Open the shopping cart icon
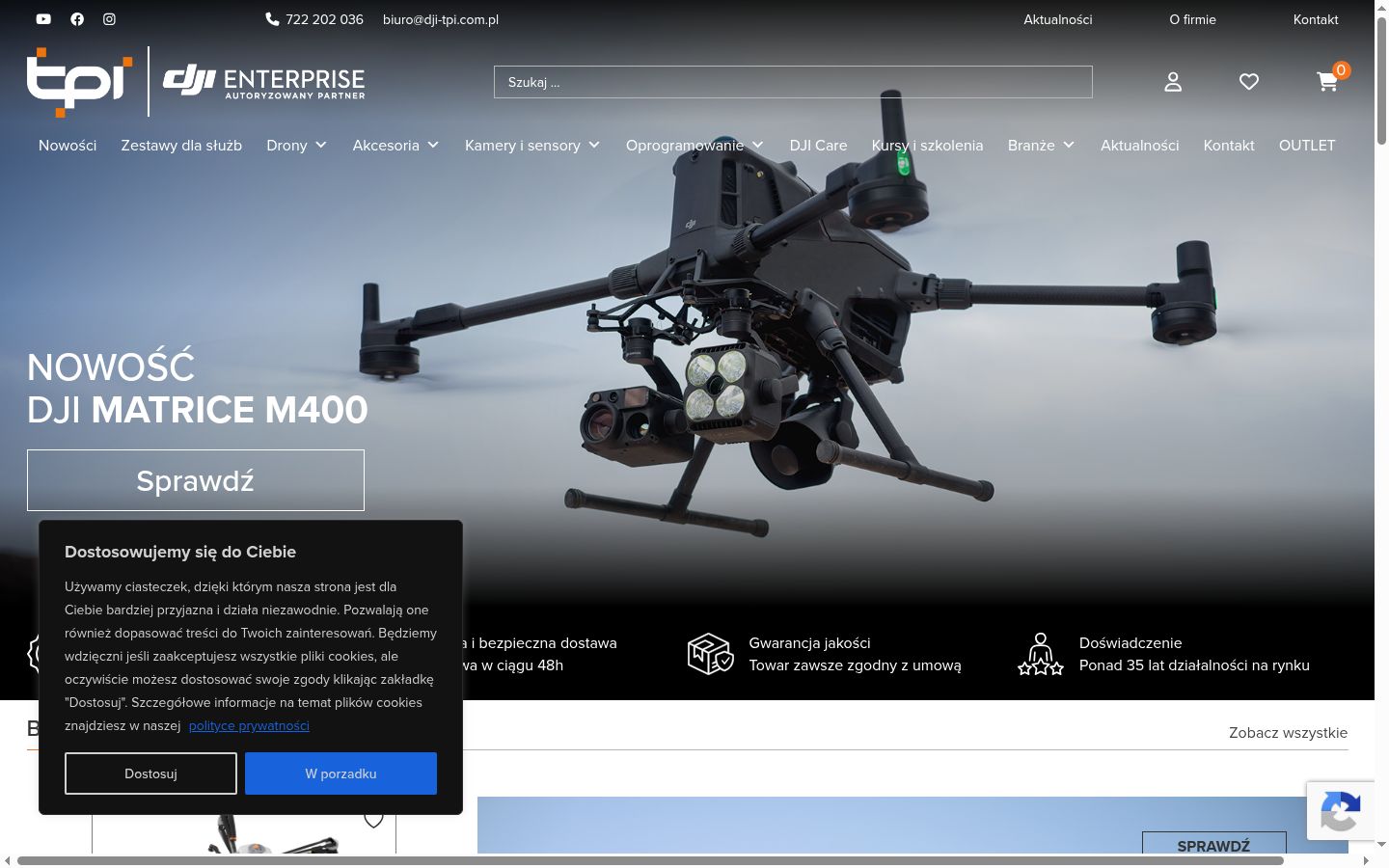This screenshot has width=1389, height=868. pos(1327,82)
